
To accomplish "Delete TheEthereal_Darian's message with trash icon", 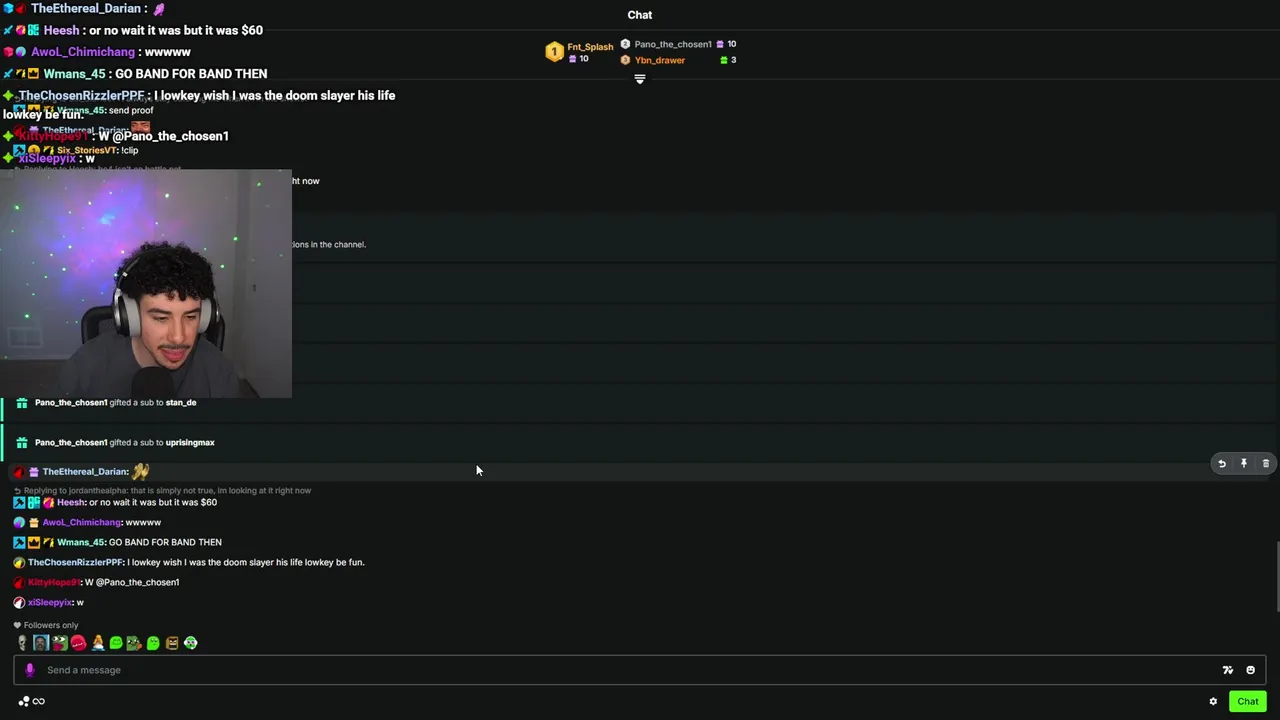I will point(1266,464).
